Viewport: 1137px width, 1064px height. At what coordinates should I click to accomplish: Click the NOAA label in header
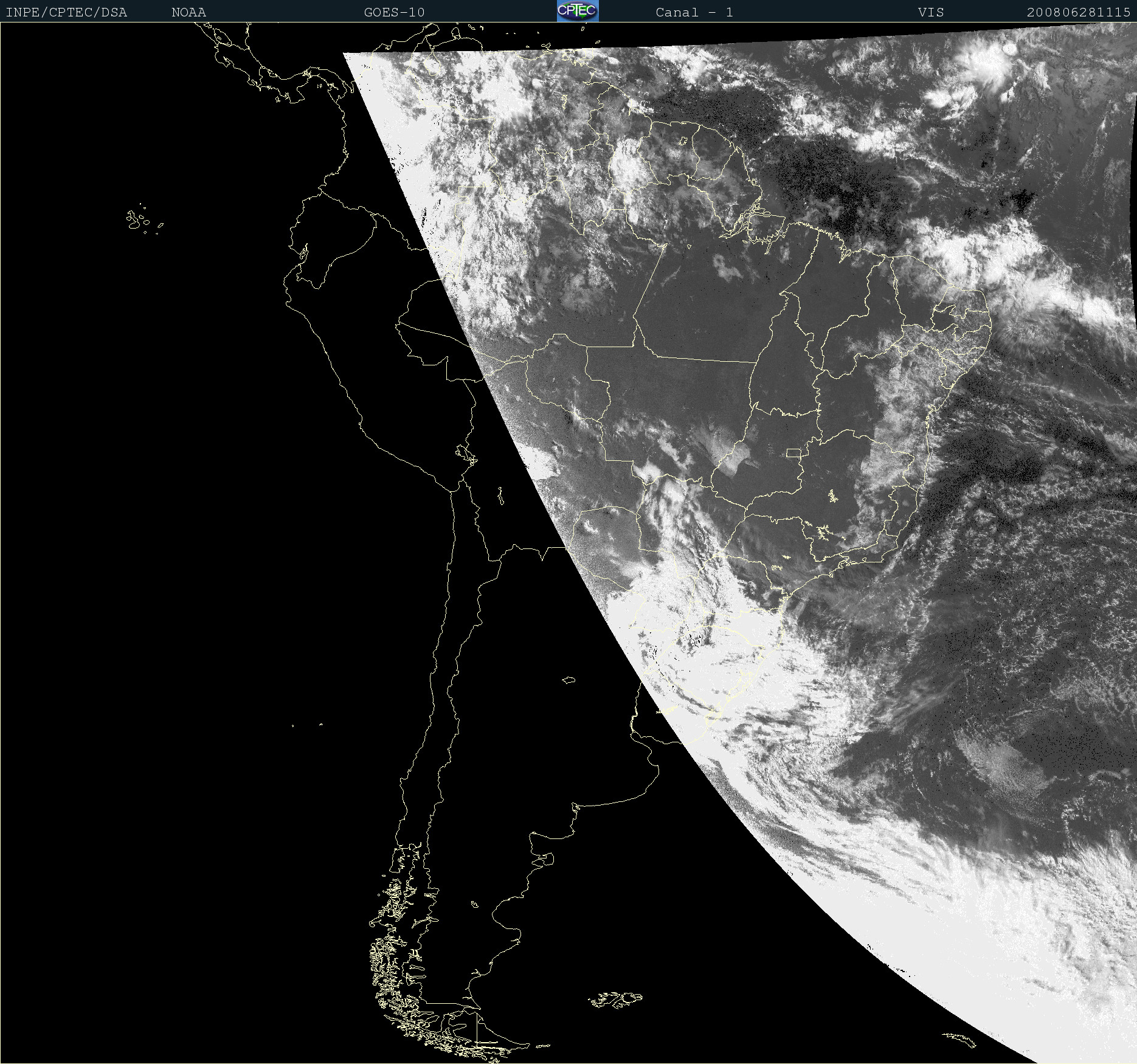pos(188,12)
